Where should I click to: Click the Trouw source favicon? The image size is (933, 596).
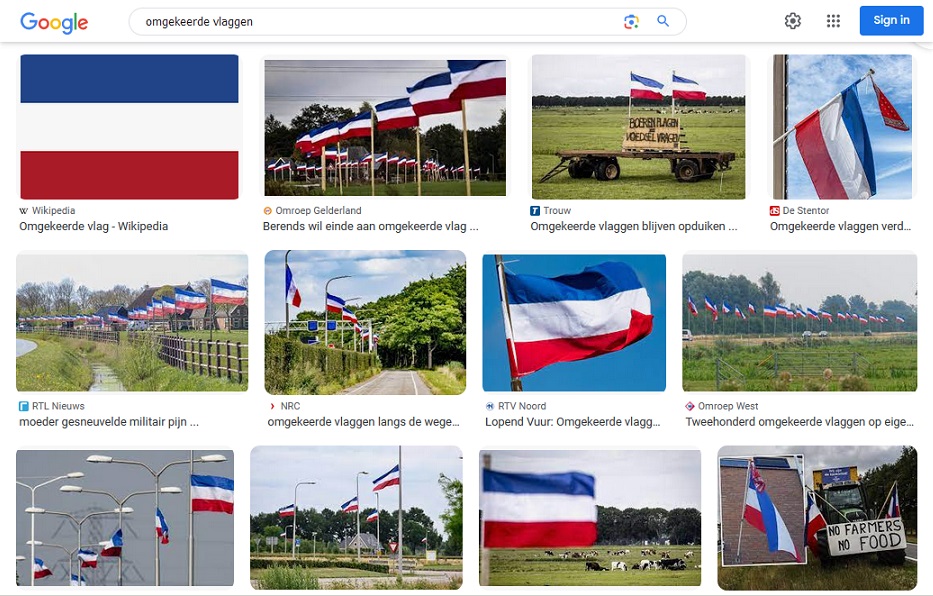[x=535, y=211]
